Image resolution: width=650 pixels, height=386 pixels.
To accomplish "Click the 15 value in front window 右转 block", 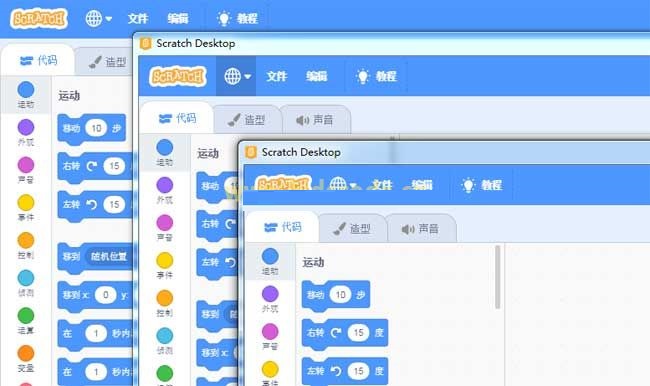I will 359,333.
